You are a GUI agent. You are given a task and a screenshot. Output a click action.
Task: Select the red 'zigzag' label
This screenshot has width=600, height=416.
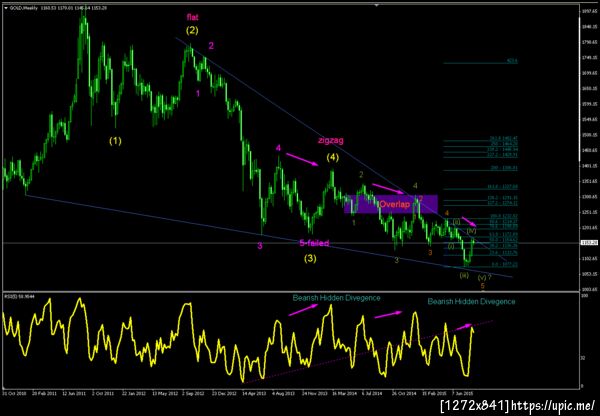pyautogui.click(x=331, y=140)
